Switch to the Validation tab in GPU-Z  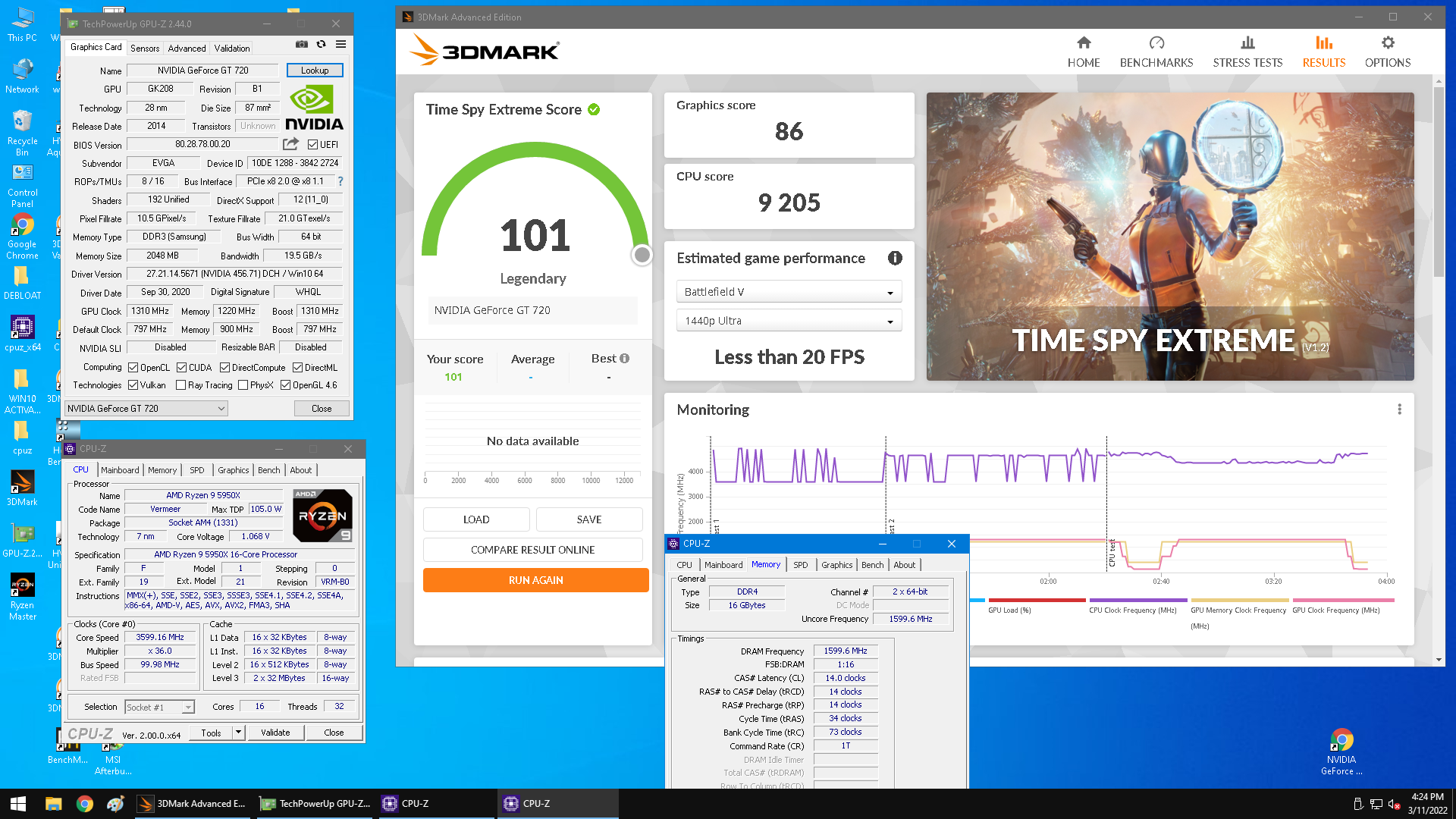click(232, 48)
